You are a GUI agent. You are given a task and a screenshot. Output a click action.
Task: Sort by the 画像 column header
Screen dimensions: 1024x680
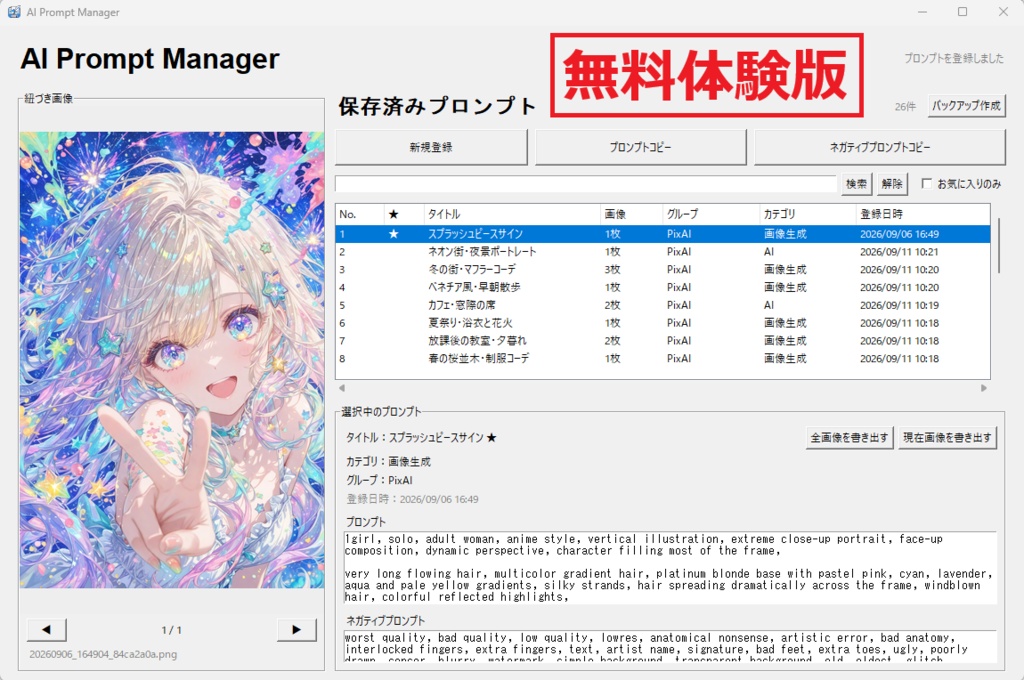[632, 214]
